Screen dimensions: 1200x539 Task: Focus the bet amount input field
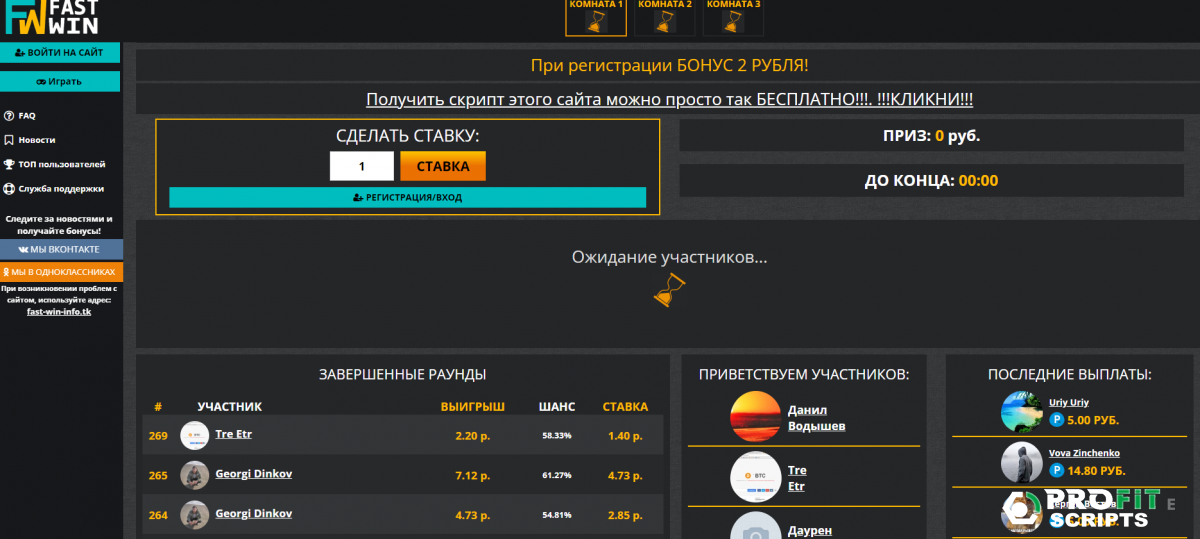[x=361, y=166]
